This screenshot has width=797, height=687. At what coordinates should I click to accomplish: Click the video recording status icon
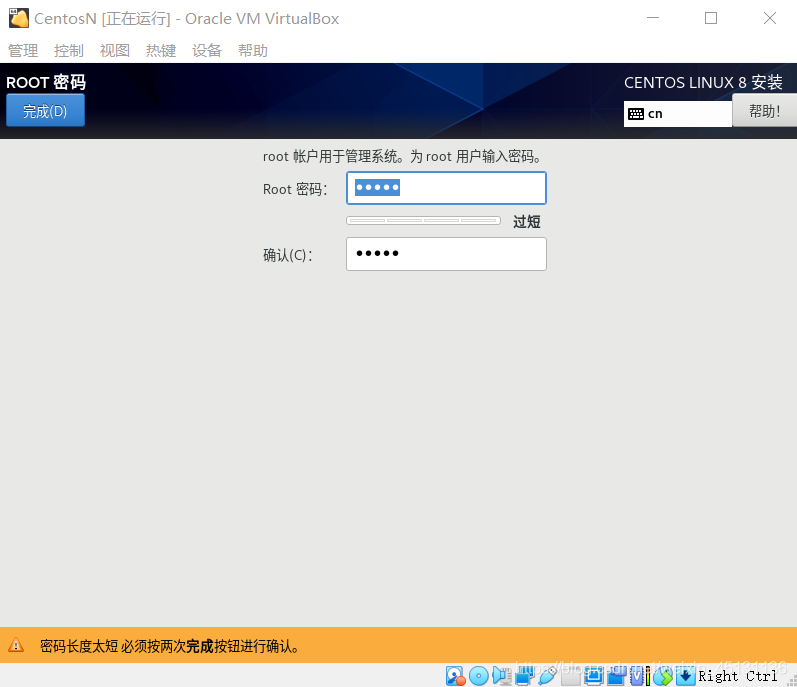point(617,676)
